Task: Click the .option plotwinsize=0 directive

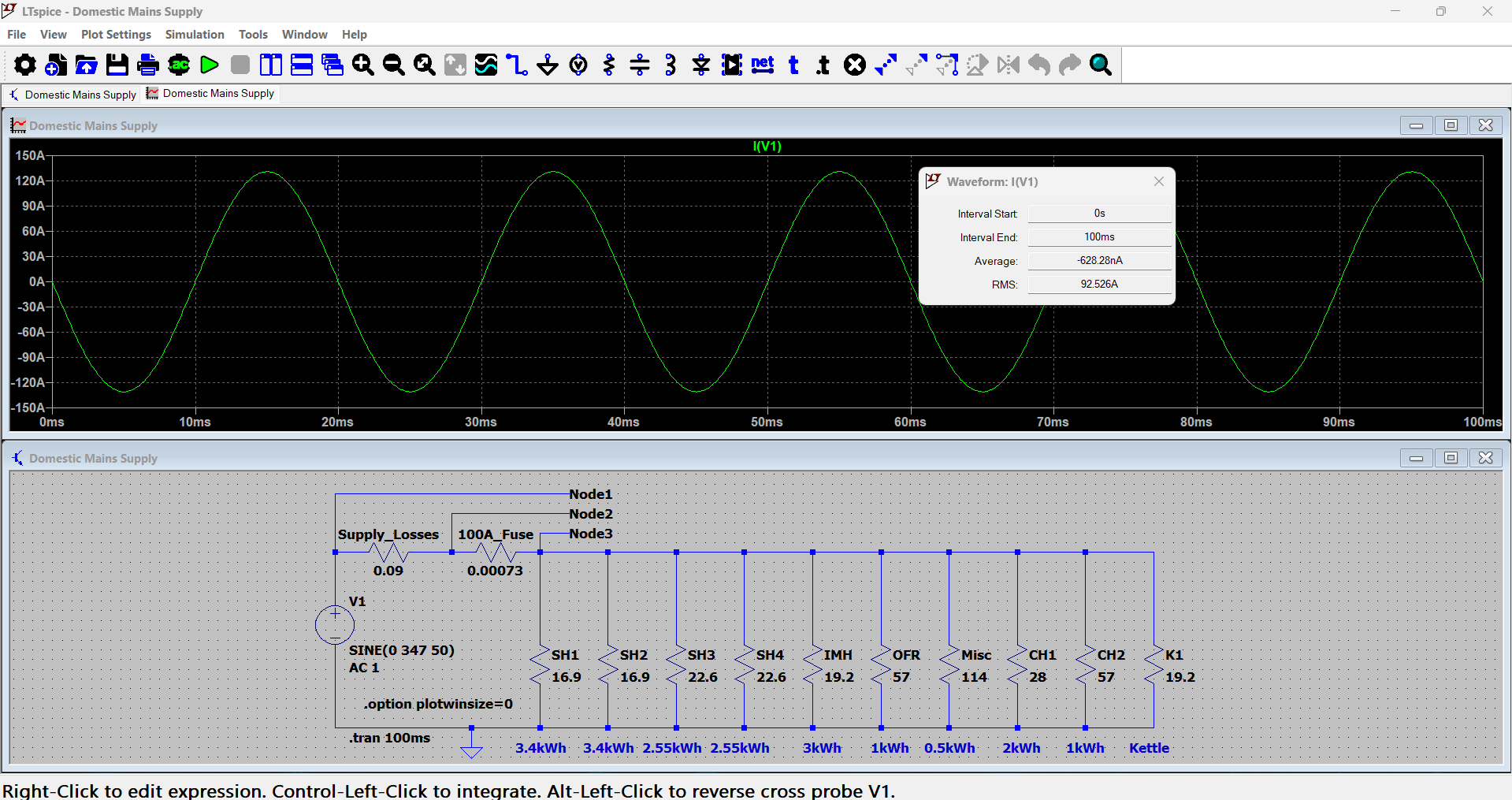Action: pos(438,704)
